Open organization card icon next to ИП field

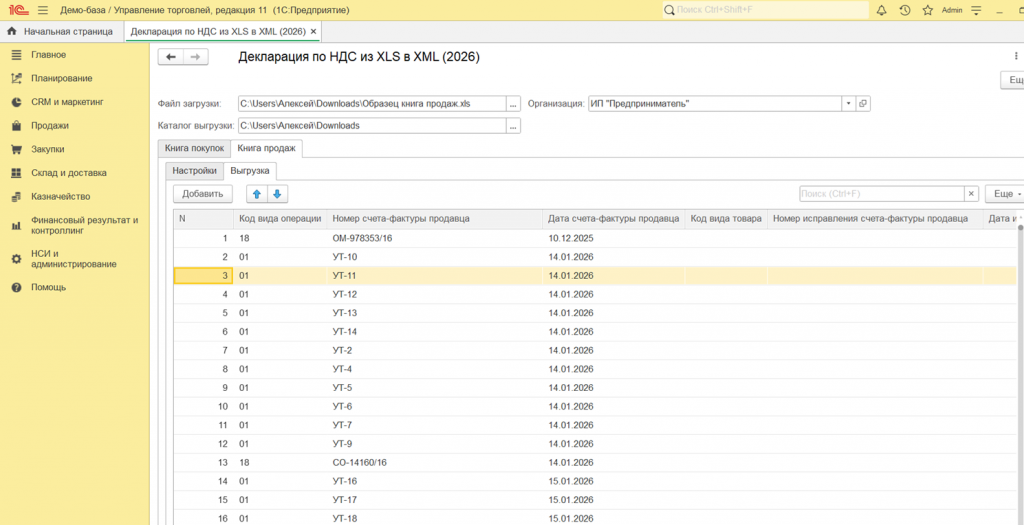pos(863,104)
